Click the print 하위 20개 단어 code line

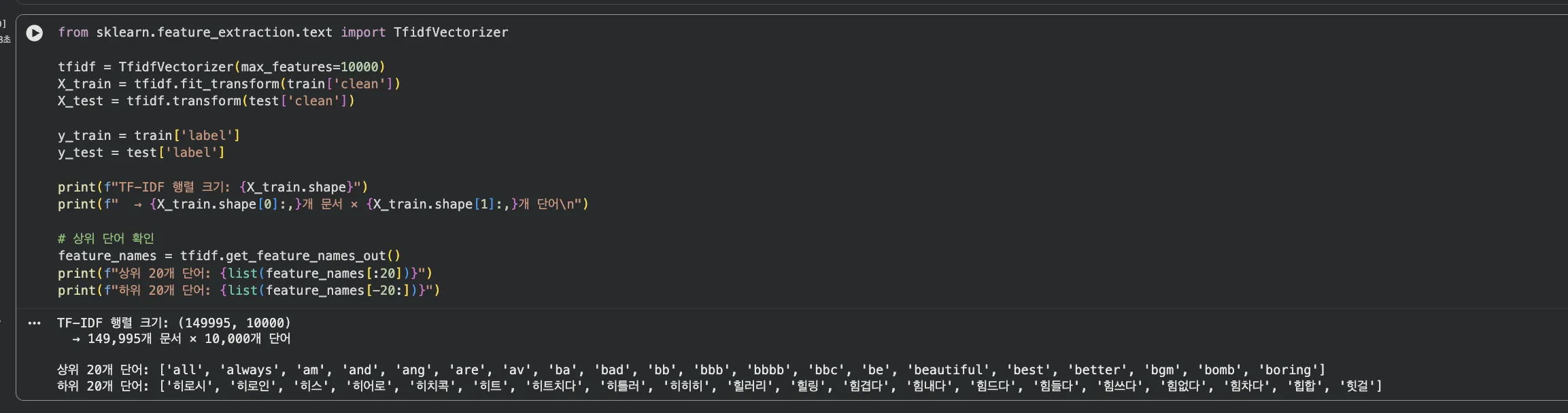[248, 291]
